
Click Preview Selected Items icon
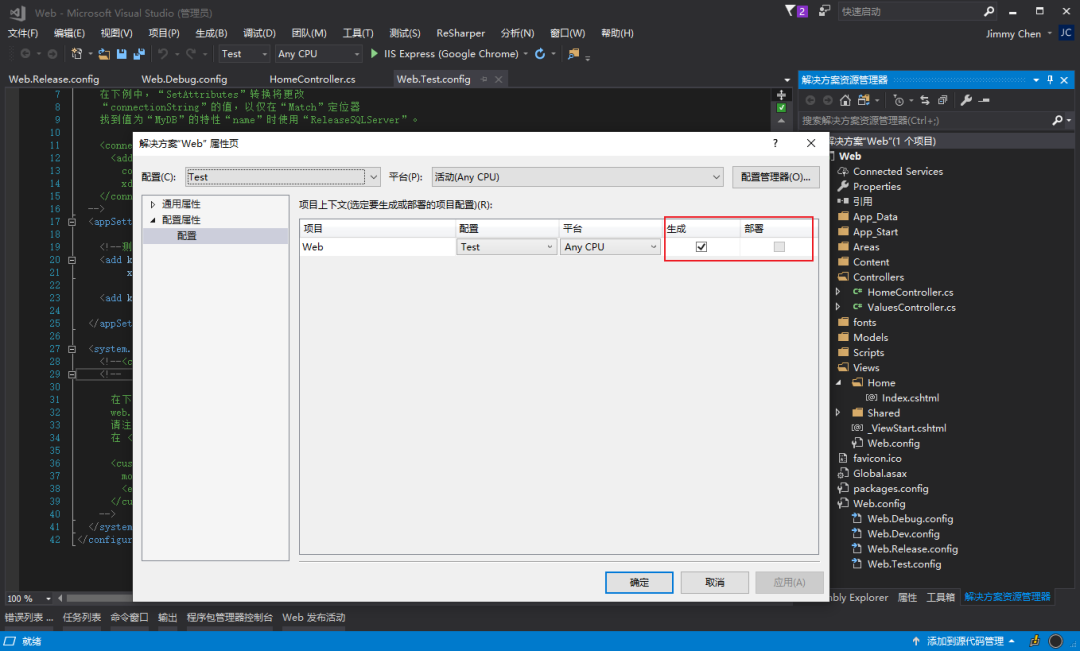984,100
